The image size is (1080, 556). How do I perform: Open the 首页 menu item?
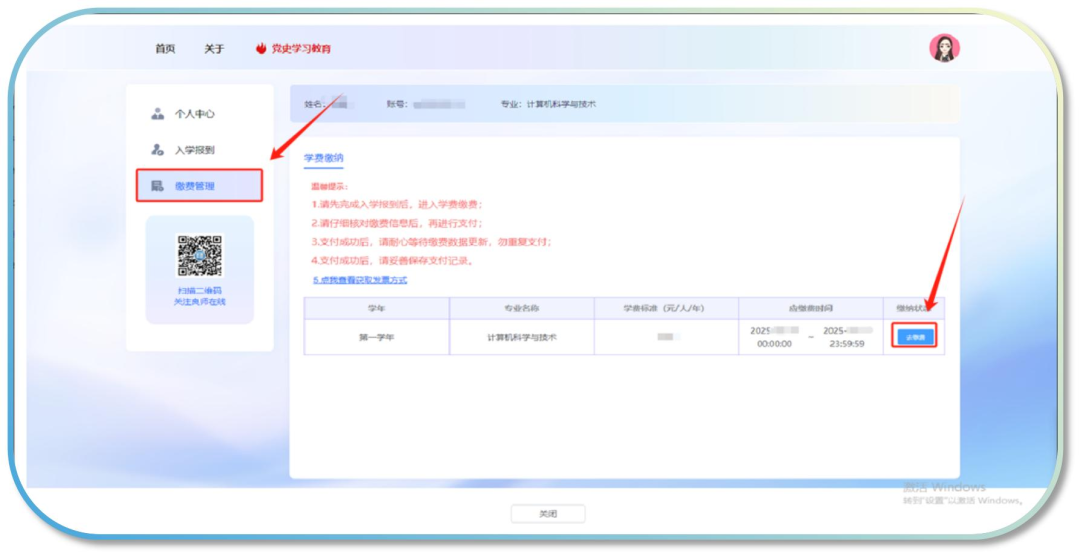pyautogui.click(x=165, y=49)
